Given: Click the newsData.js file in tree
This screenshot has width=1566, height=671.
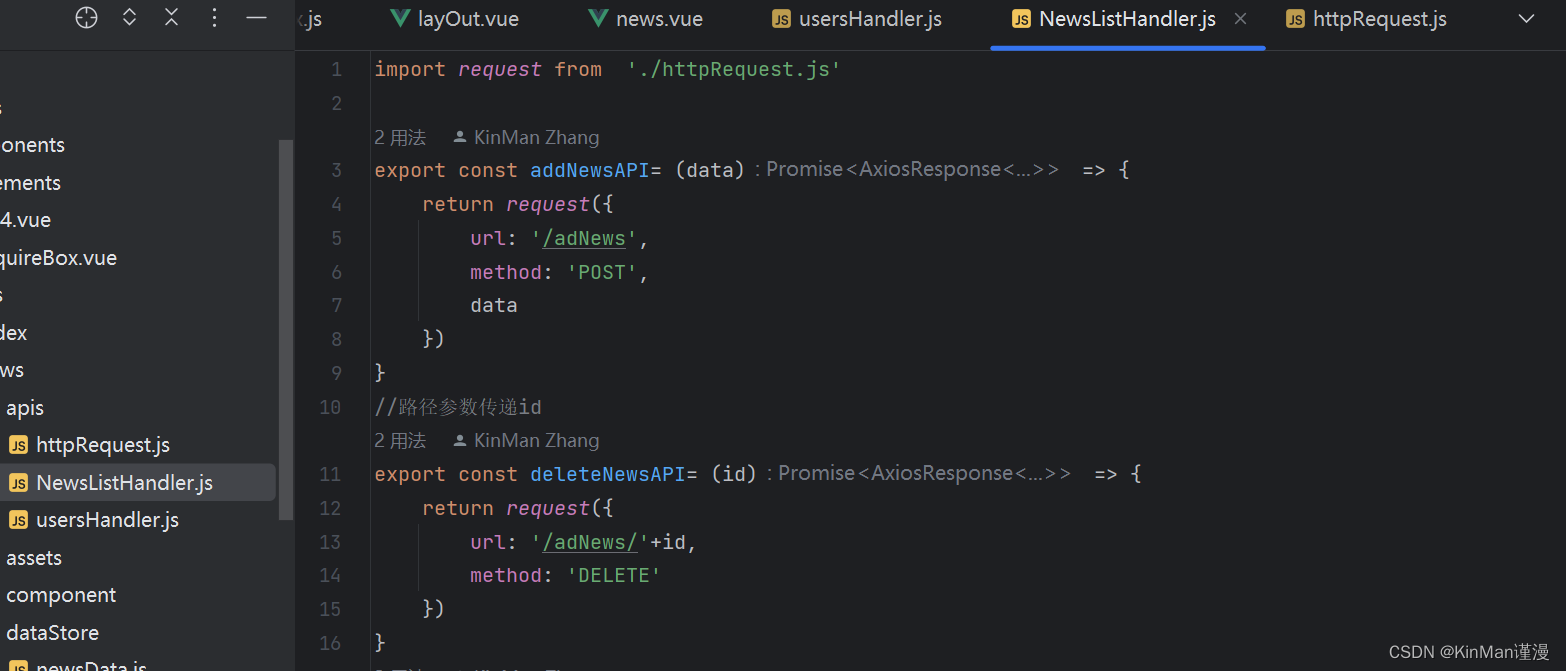Looking at the screenshot, I should pyautogui.click(x=91, y=665).
